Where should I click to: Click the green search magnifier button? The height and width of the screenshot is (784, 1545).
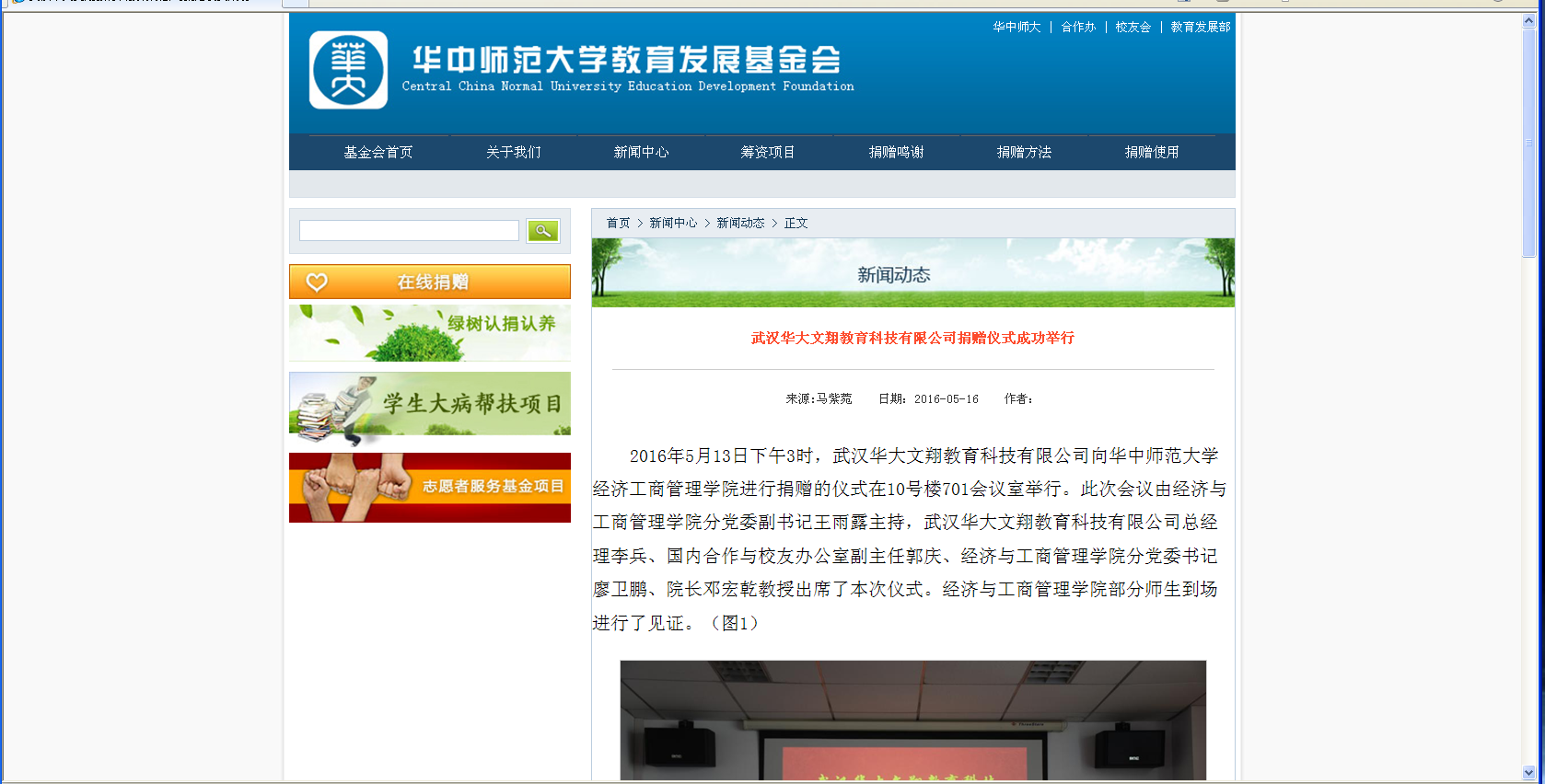pyautogui.click(x=543, y=231)
